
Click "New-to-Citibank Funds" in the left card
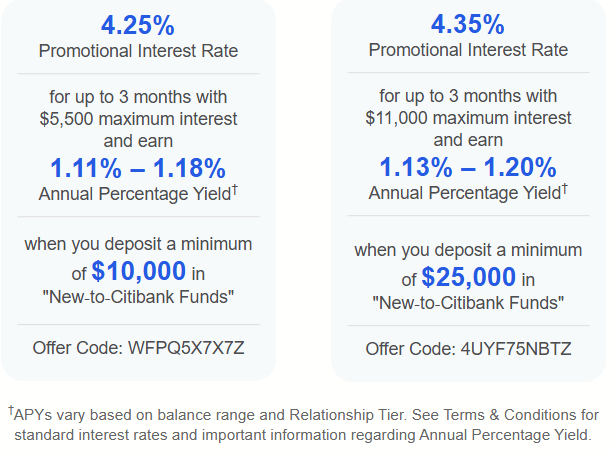[138, 297]
